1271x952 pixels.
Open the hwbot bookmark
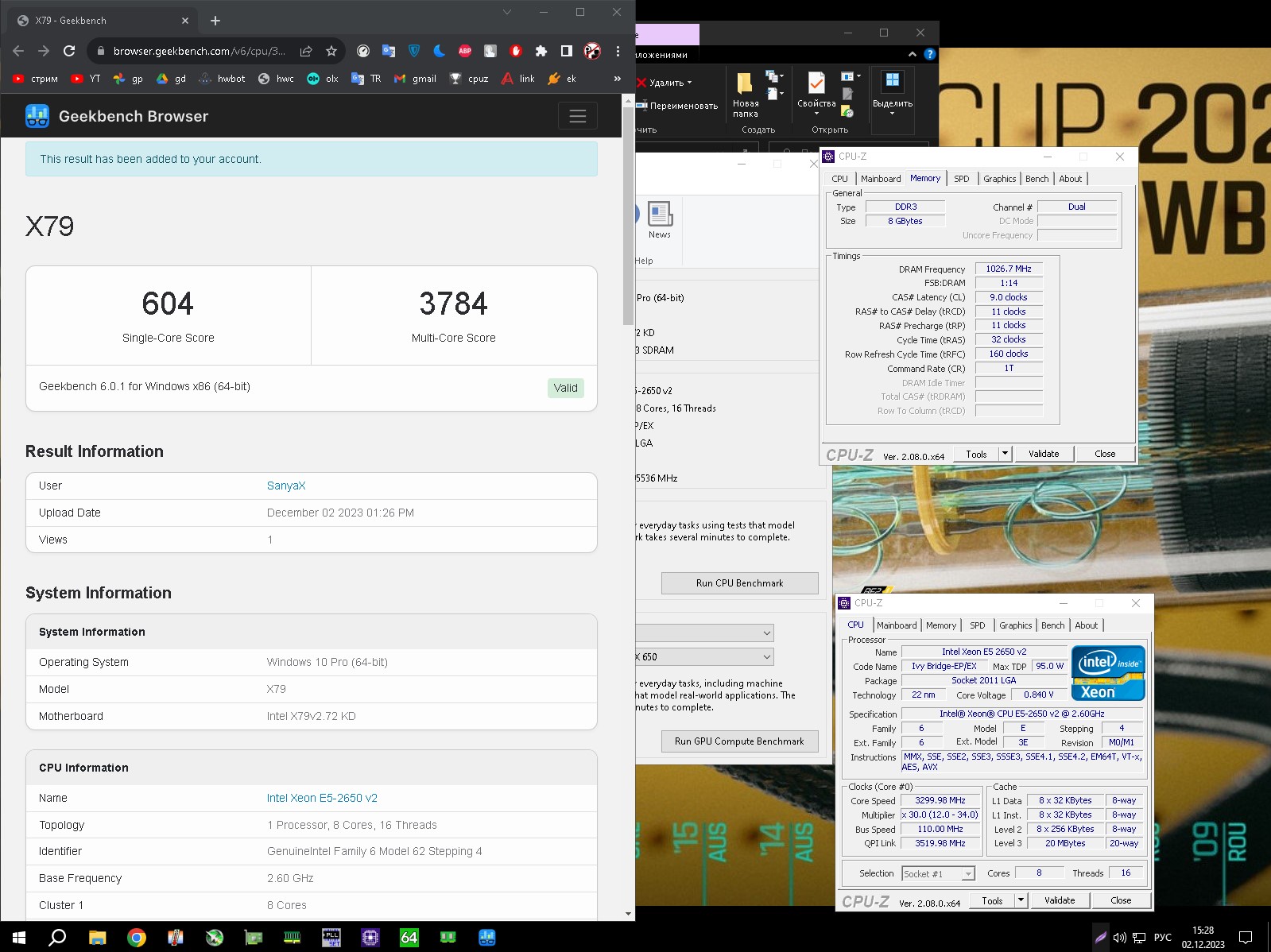tap(222, 79)
